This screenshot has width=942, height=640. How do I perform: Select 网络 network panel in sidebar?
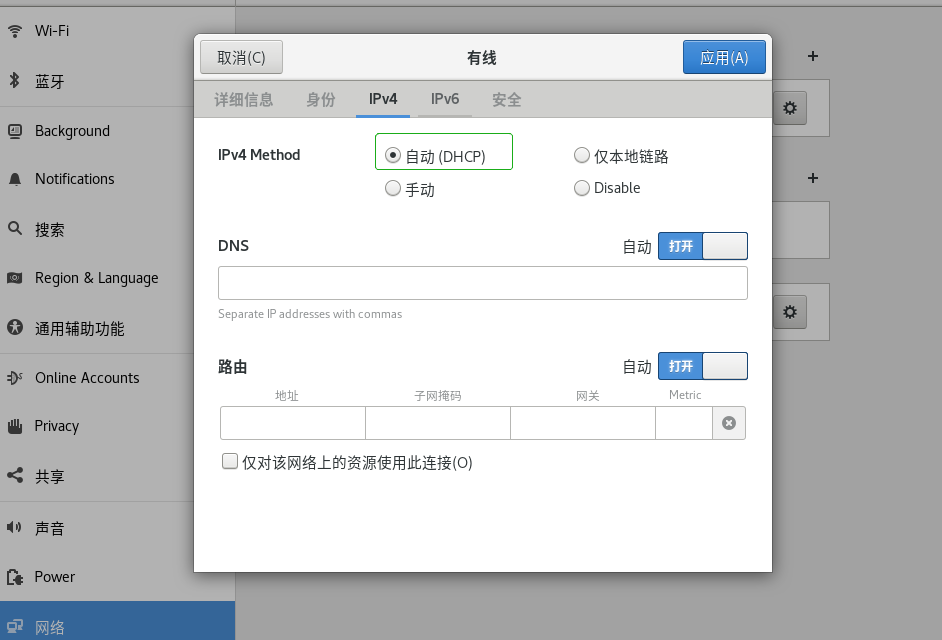[x=117, y=621]
